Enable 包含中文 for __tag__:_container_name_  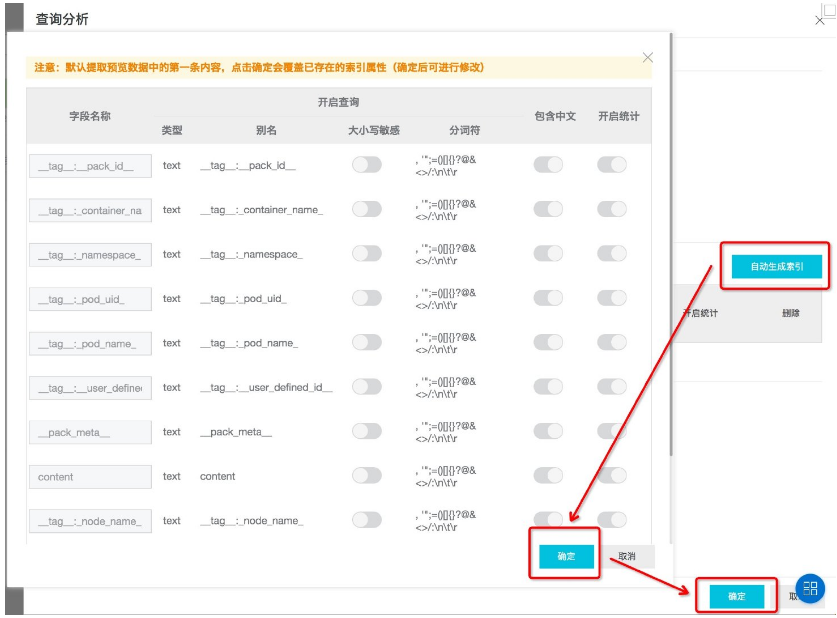[548, 209]
